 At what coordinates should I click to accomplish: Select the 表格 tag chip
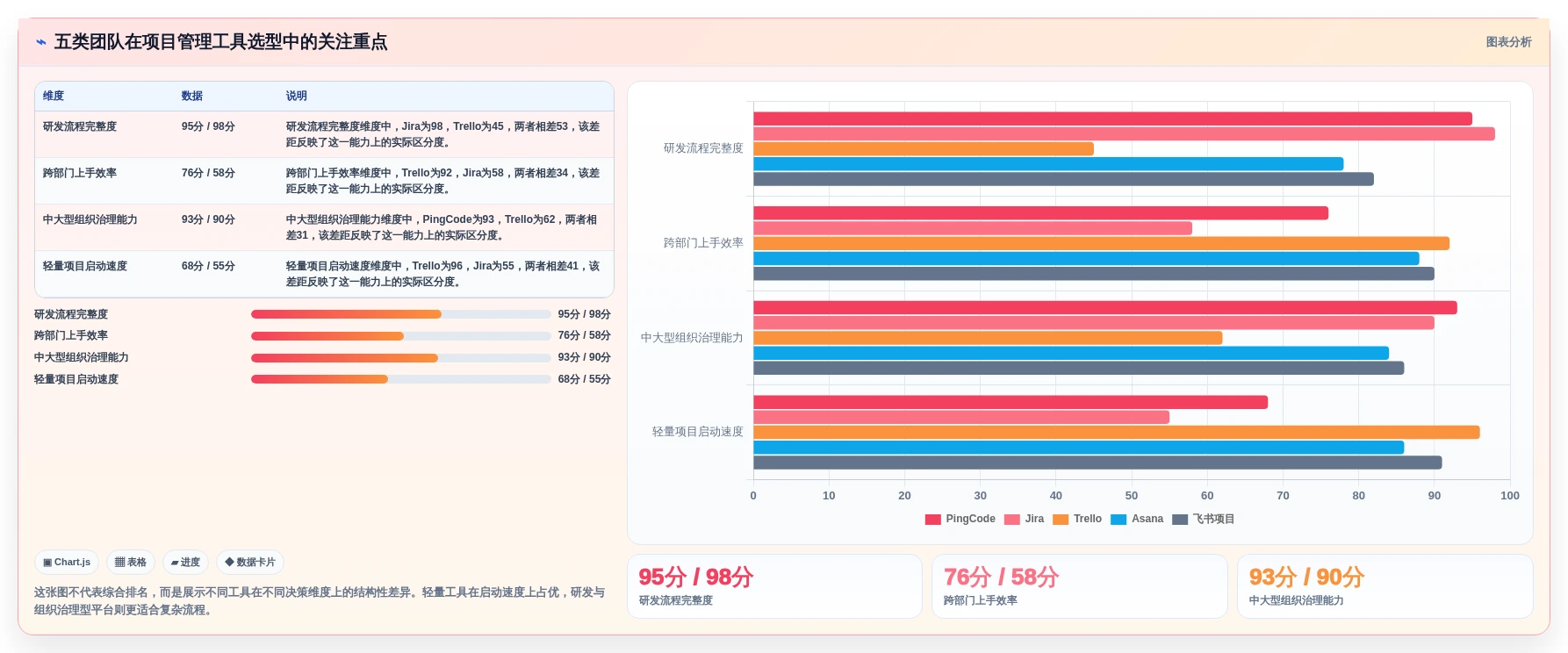131,563
